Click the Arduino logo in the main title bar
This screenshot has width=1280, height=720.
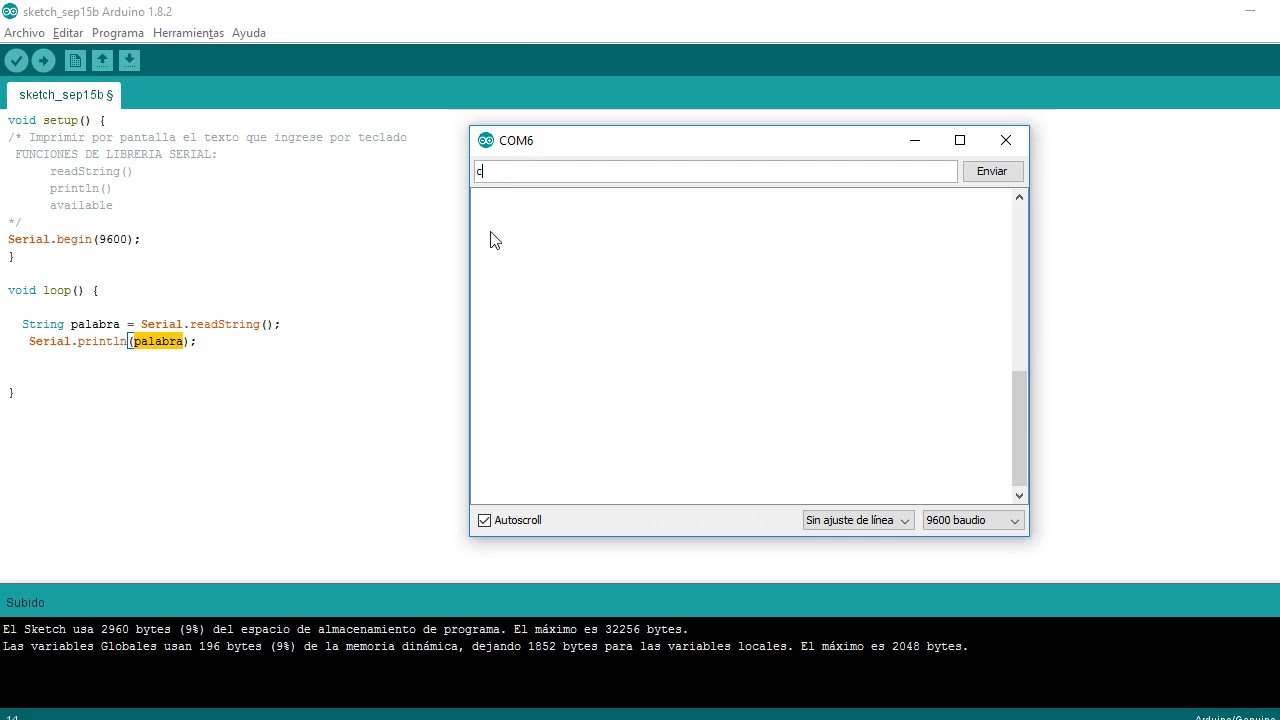click(x=10, y=11)
